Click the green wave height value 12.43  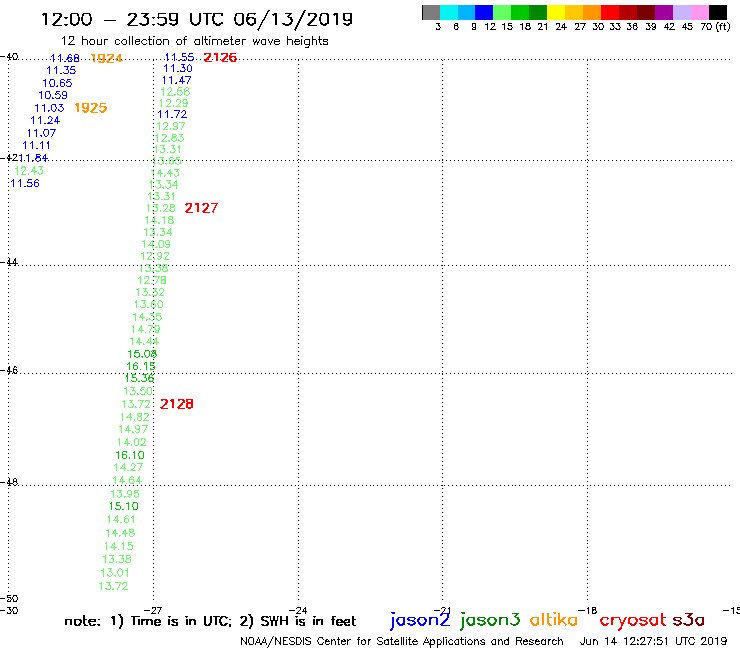click(x=29, y=170)
